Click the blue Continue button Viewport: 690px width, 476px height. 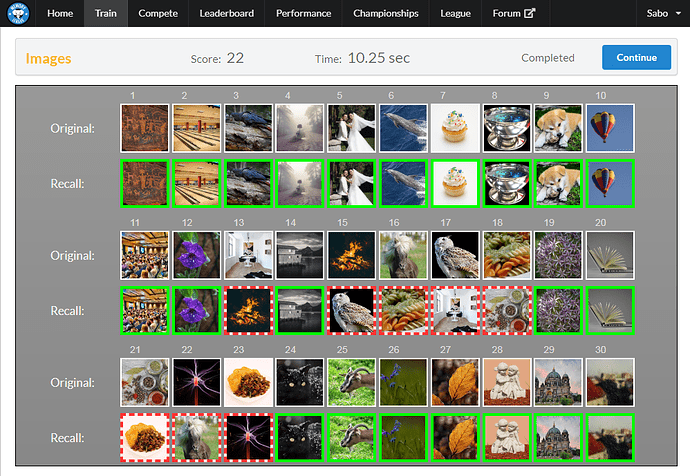pyautogui.click(x=636, y=57)
